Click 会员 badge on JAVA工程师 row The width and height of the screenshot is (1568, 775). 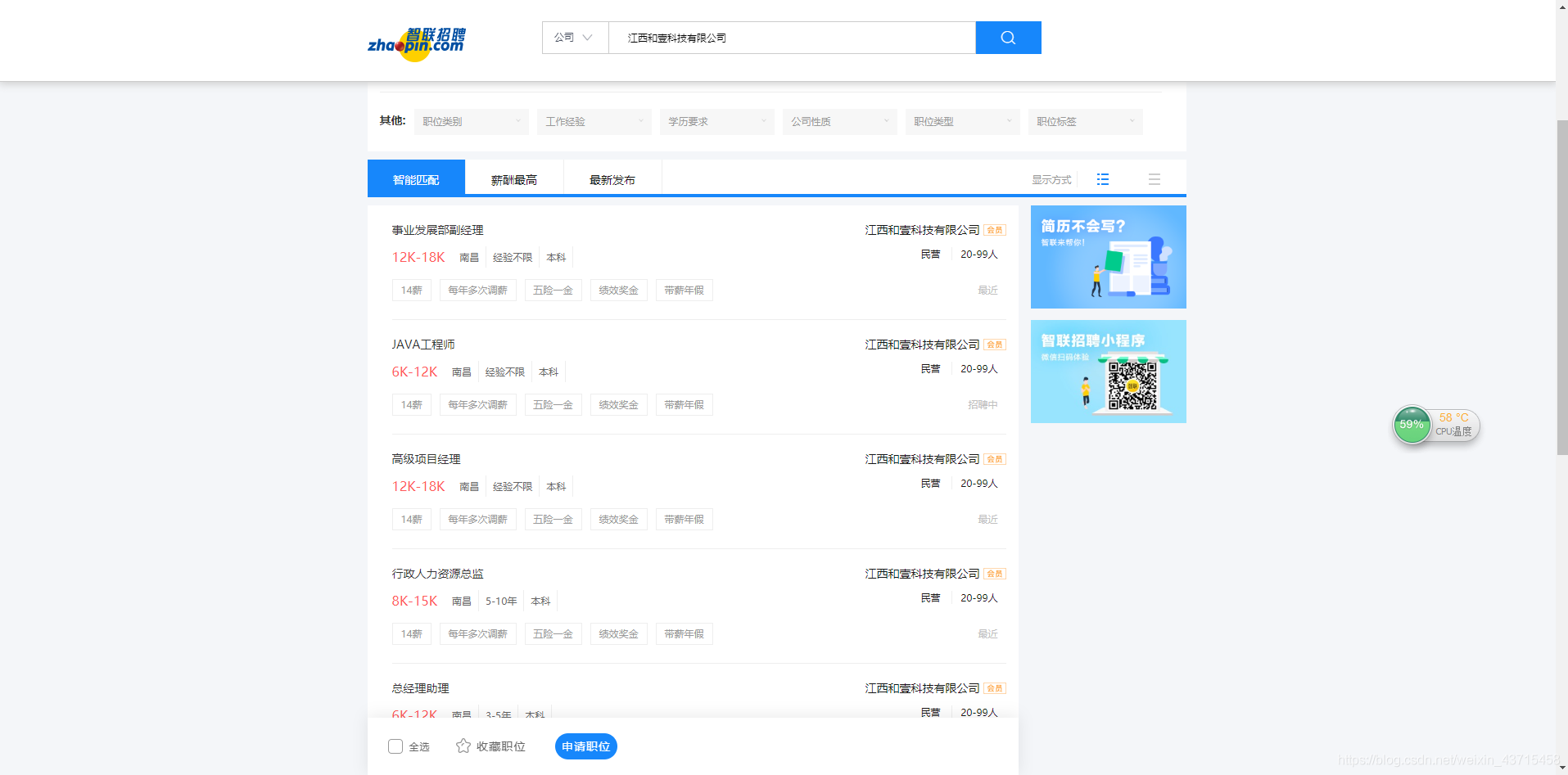tap(995, 345)
